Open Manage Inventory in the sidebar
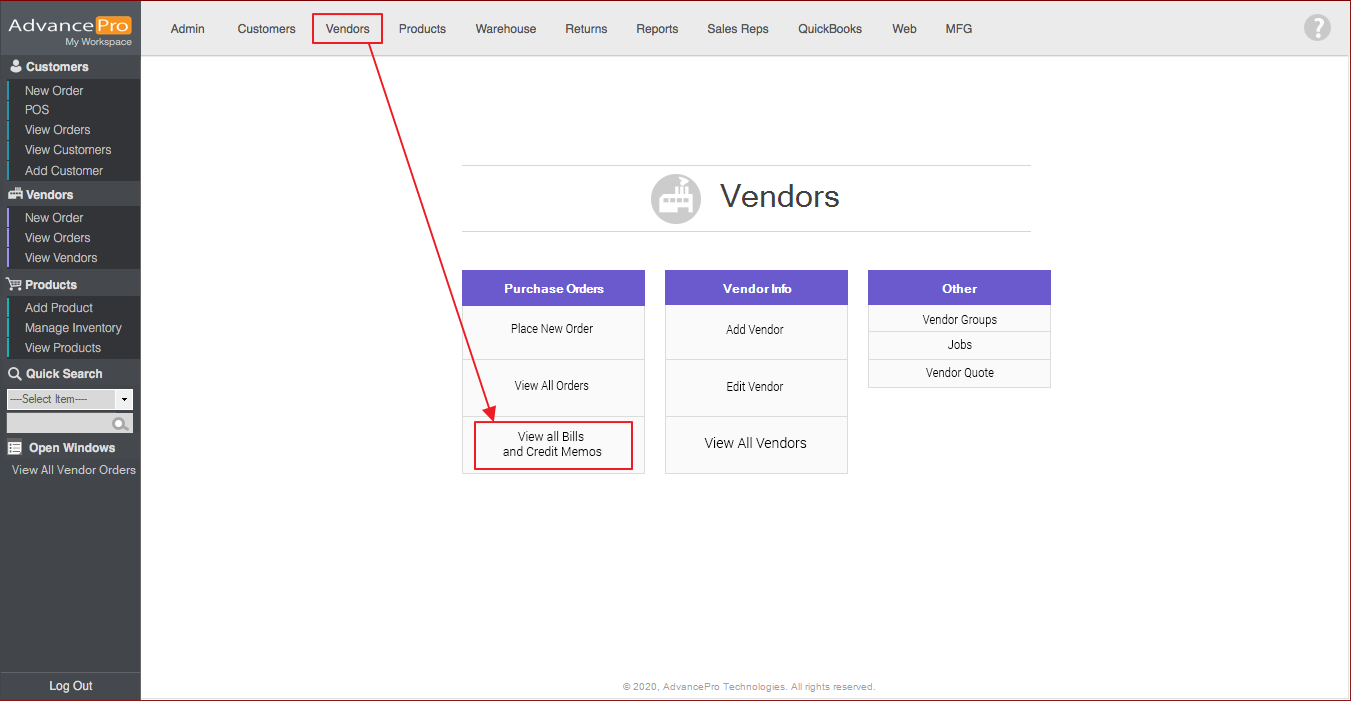1351x701 pixels. (x=73, y=328)
